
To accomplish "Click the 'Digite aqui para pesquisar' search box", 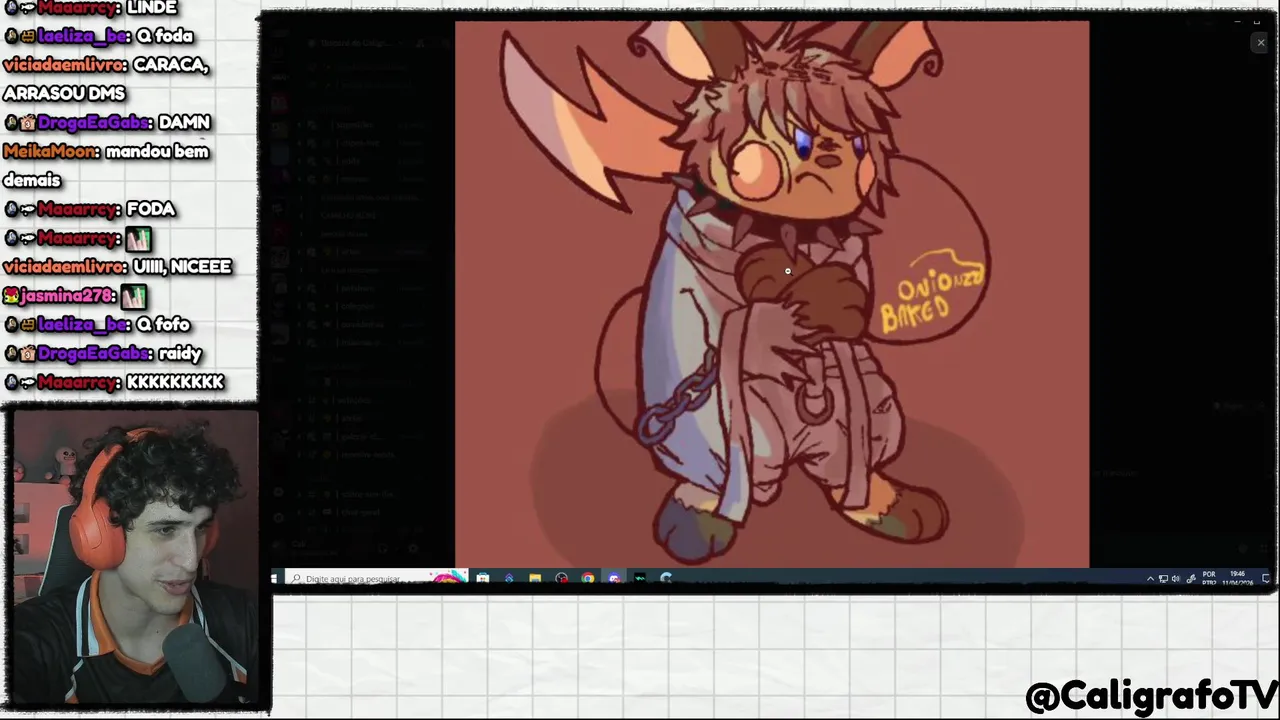I will coord(377,578).
